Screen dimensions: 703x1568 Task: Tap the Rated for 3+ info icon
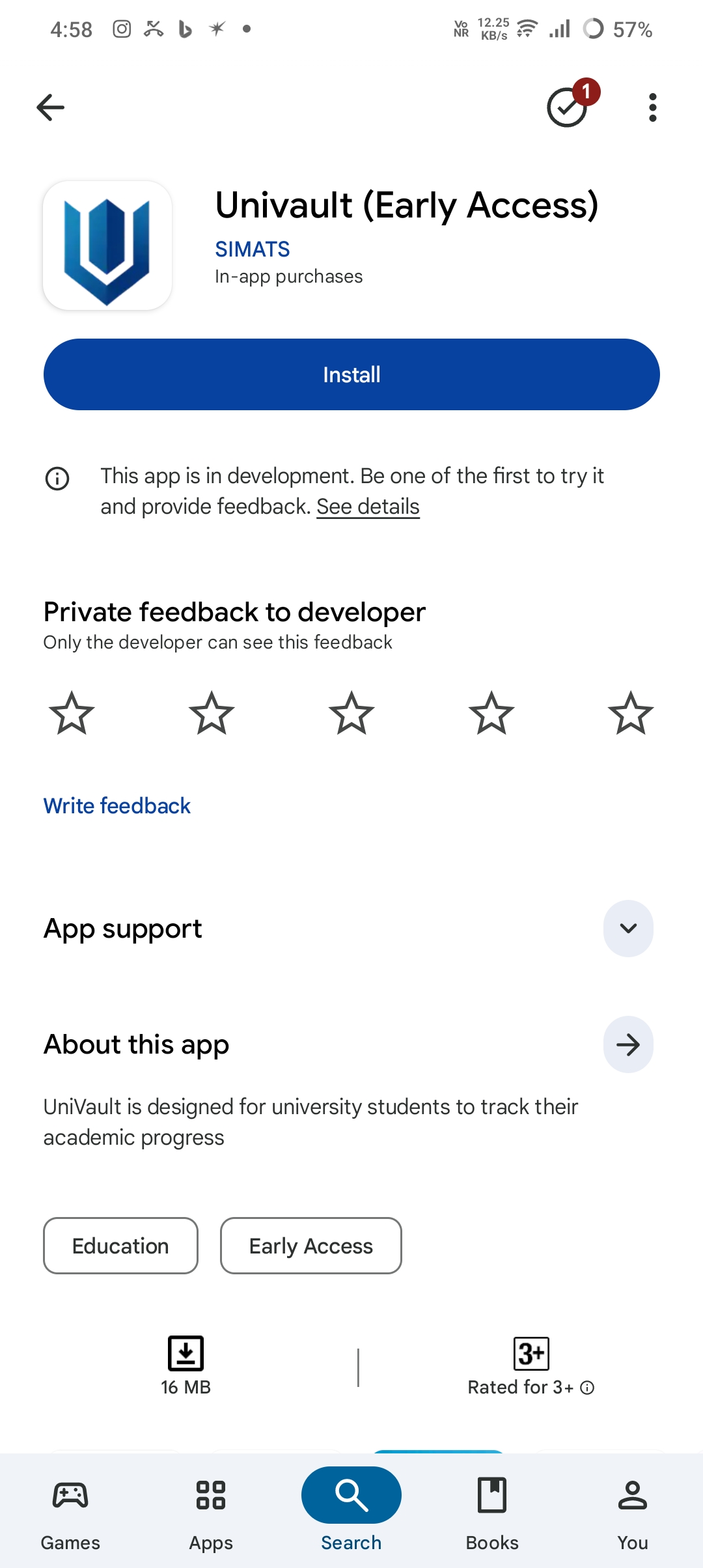(x=587, y=1388)
